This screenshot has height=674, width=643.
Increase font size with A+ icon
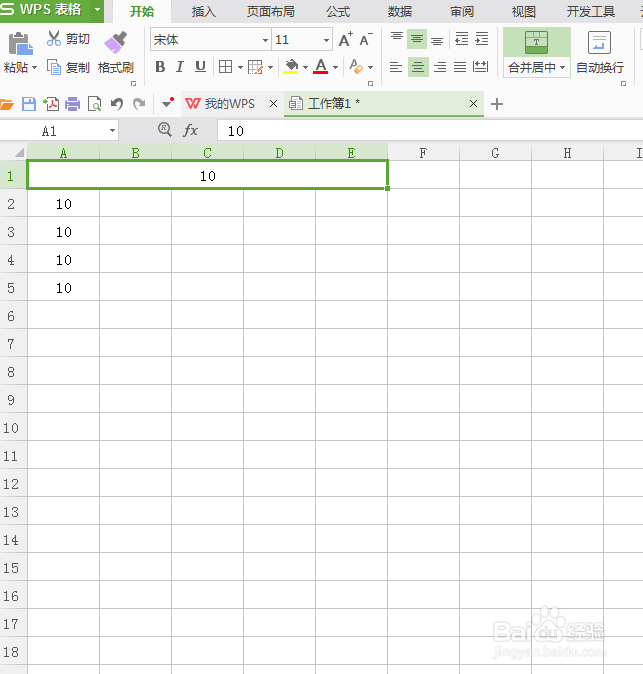pyautogui.click(x=346, y=40)
